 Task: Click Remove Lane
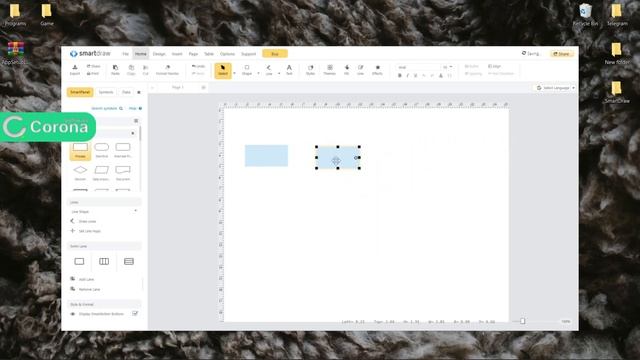coord(85,289)
